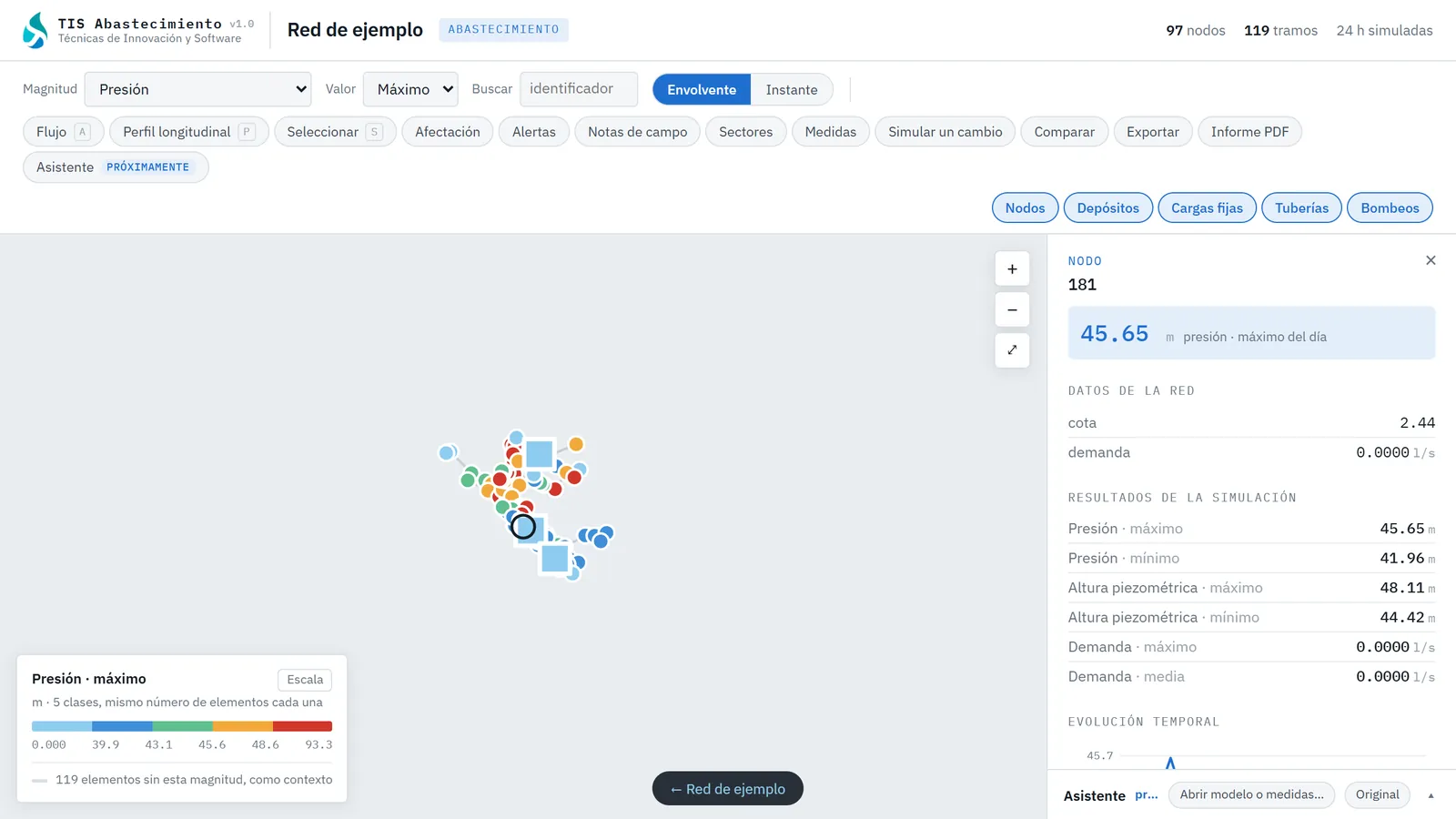Click the cota value 2.44
This screenshot has height=819, width=1456.
coord(1417,423)
